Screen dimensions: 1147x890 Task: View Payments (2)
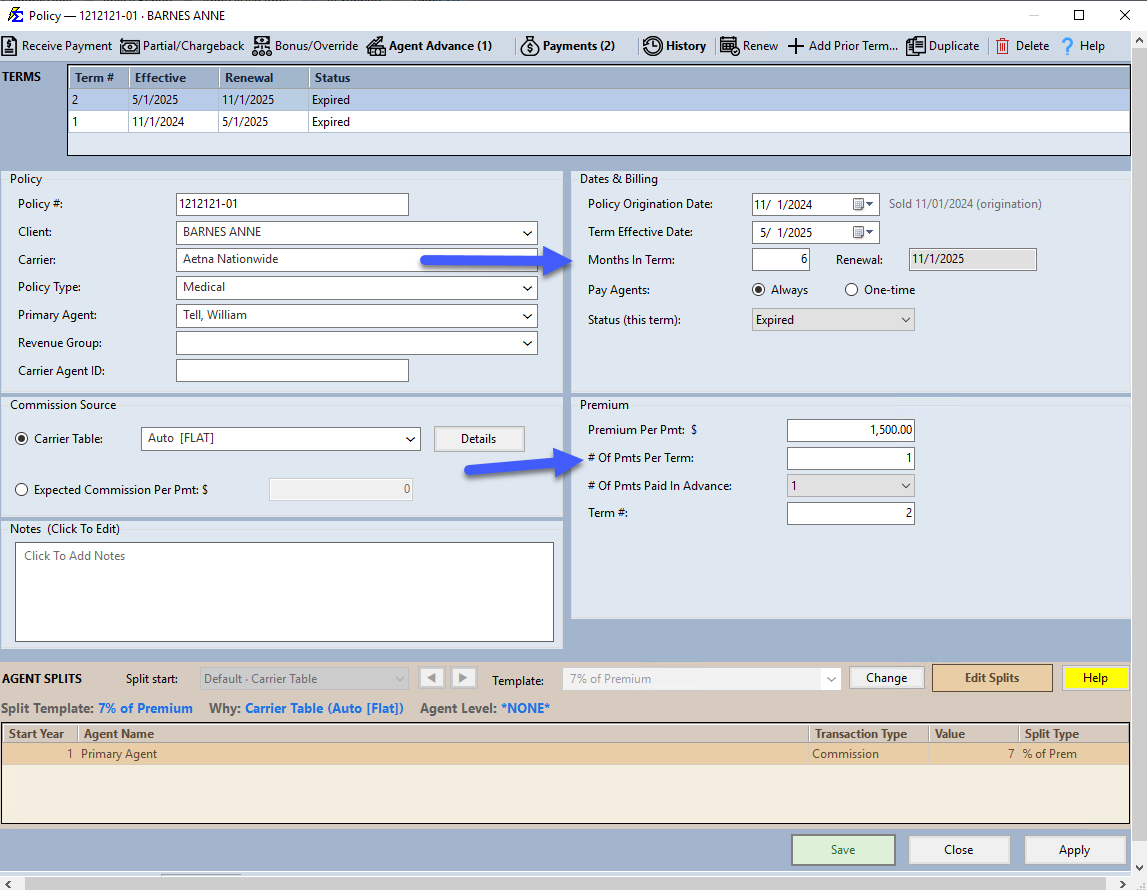tap(568, 46)
